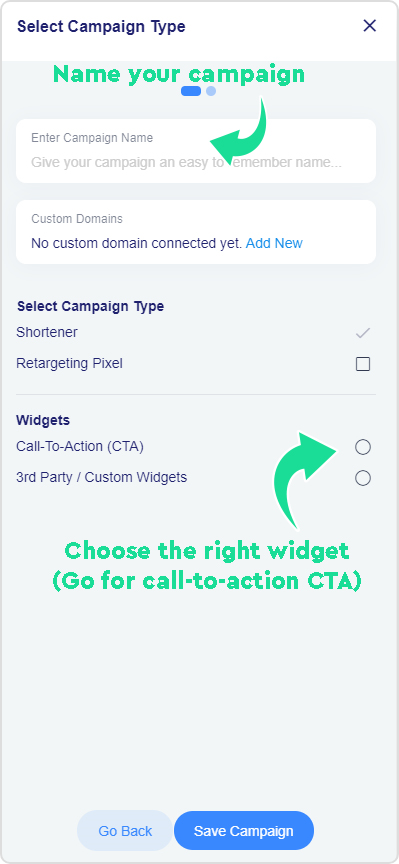The image size is (399, 864).
Task: Click the active first step indicator pill
Action: pos(191,91)
